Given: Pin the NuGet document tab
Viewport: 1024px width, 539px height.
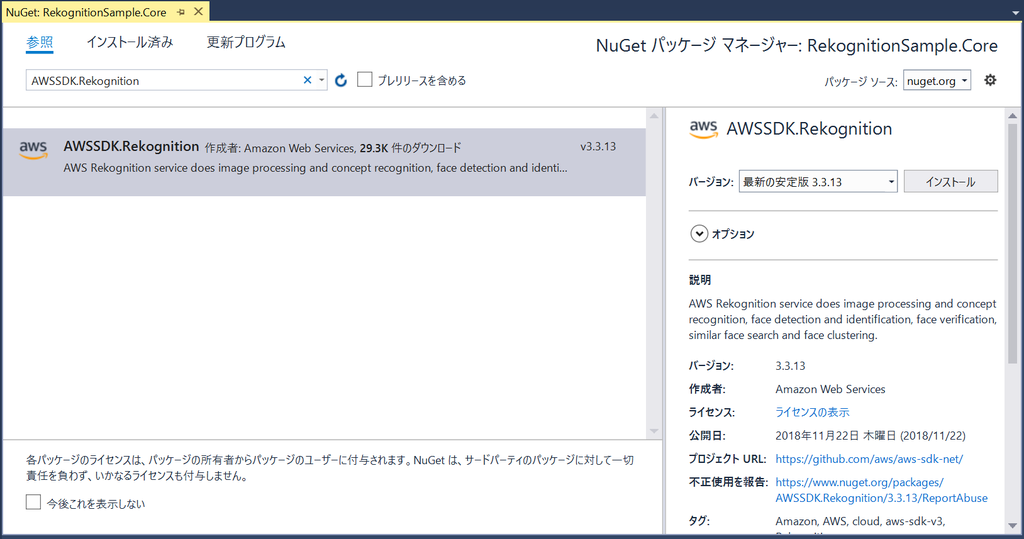Looking at the screenshot, I should pyautogui.click(x=181, y=12).
